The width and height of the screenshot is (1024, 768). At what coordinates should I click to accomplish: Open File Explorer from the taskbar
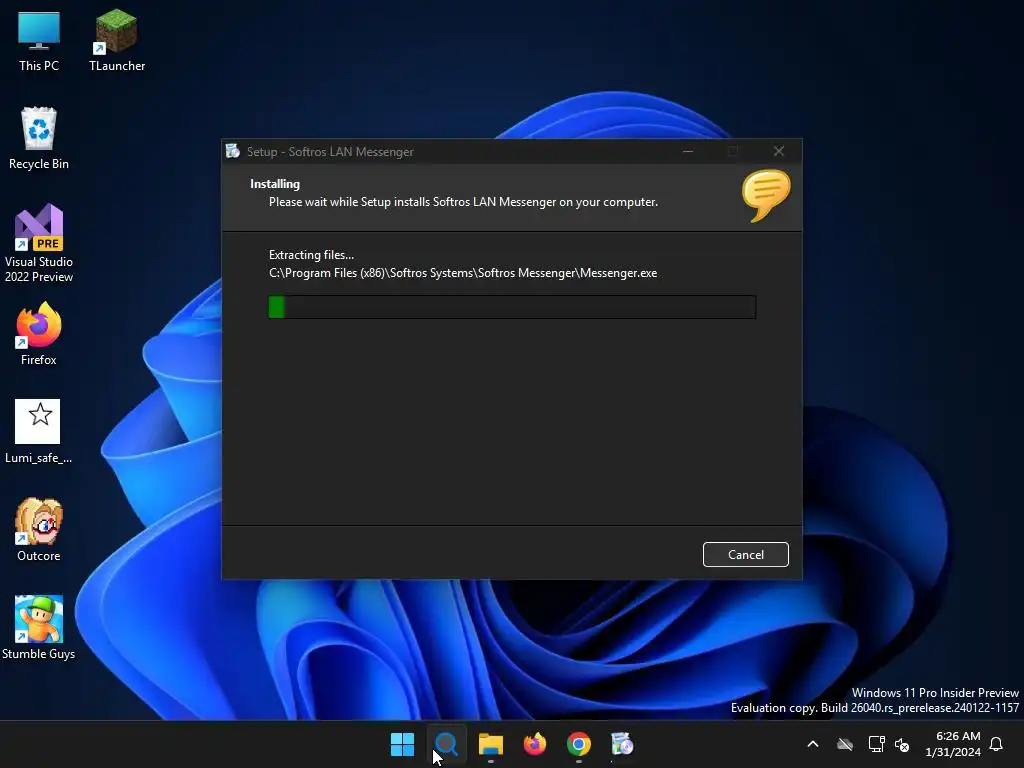click(x=490, y=744)
